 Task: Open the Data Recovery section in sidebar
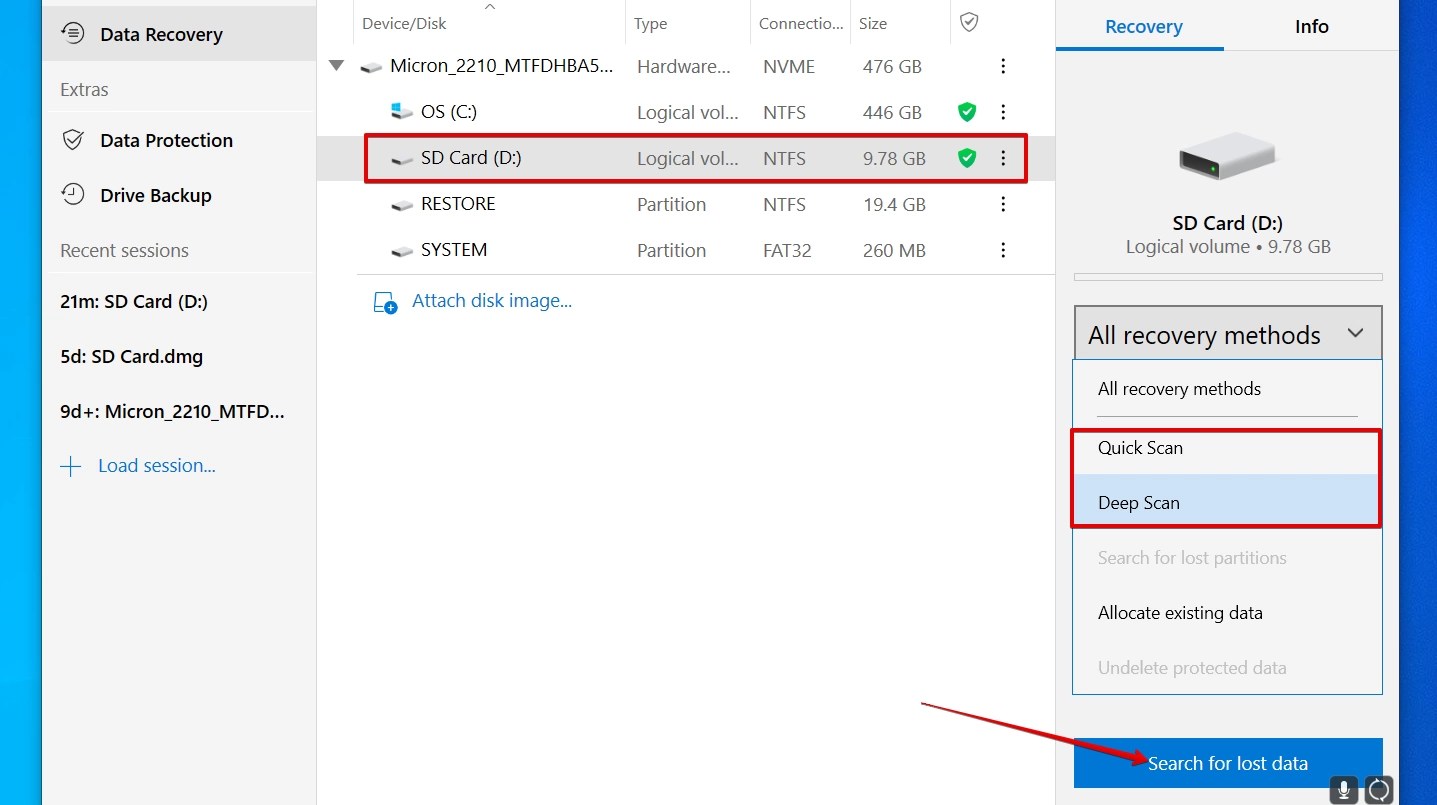160,34
